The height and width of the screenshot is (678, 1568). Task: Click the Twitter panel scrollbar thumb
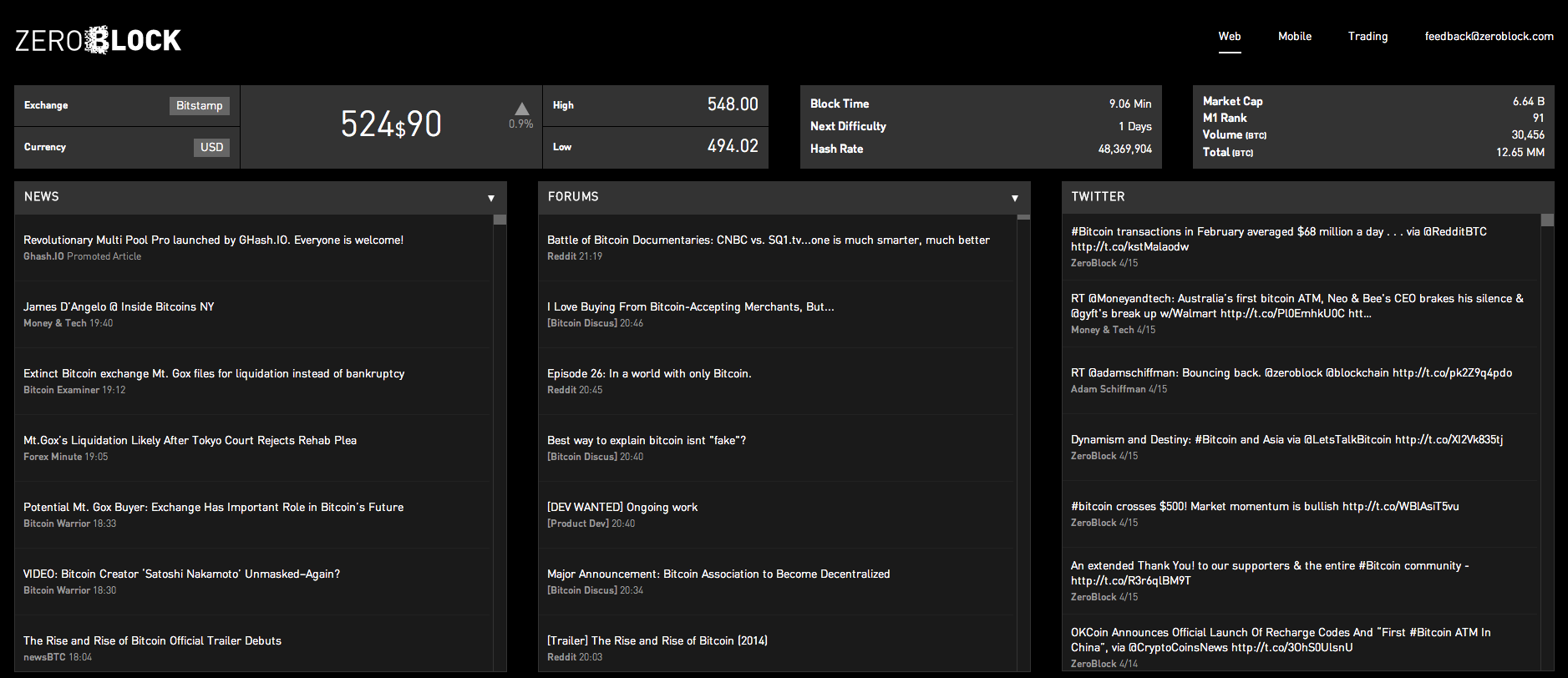coord(1547,220)
